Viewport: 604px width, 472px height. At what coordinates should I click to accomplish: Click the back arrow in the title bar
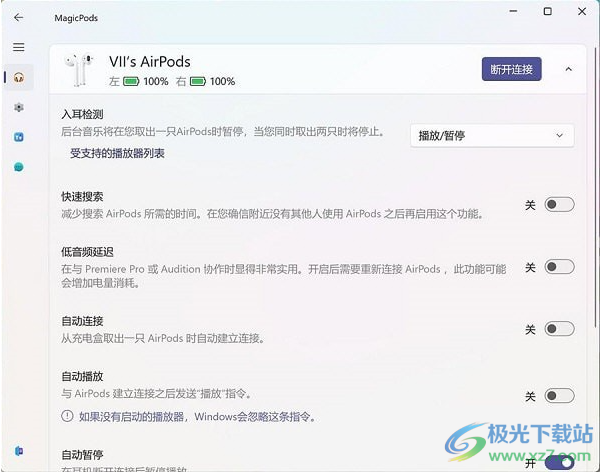pyautogui.click(x=18, y=17)
